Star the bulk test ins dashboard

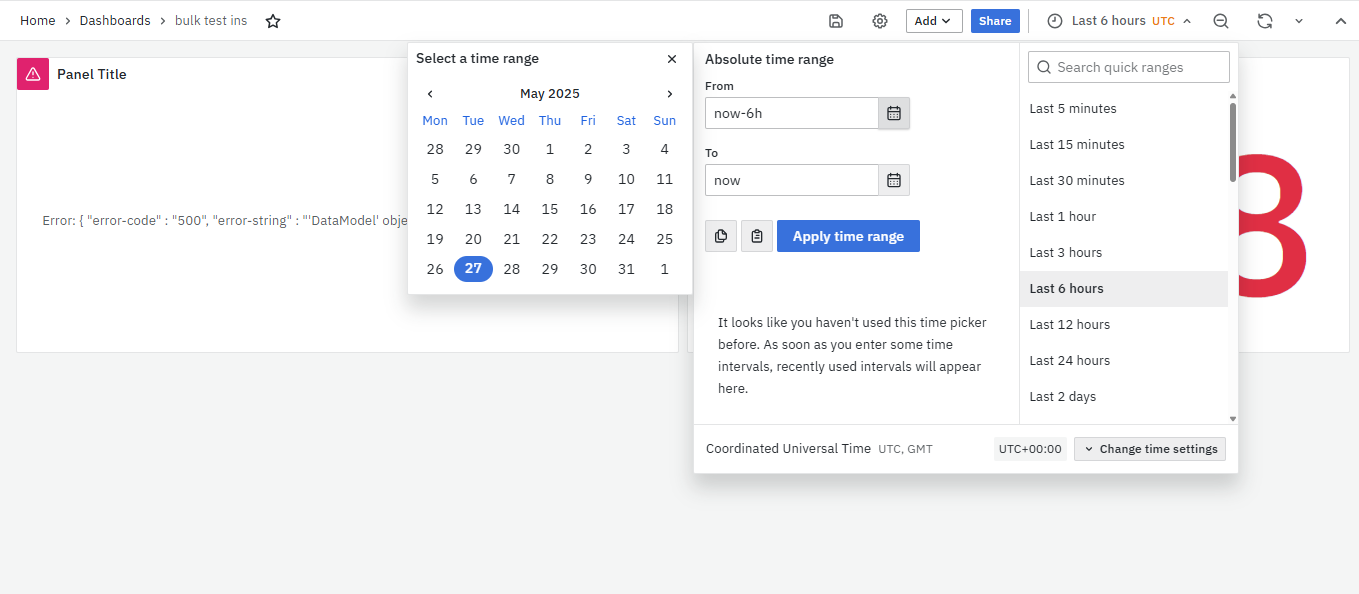[273, 21]
